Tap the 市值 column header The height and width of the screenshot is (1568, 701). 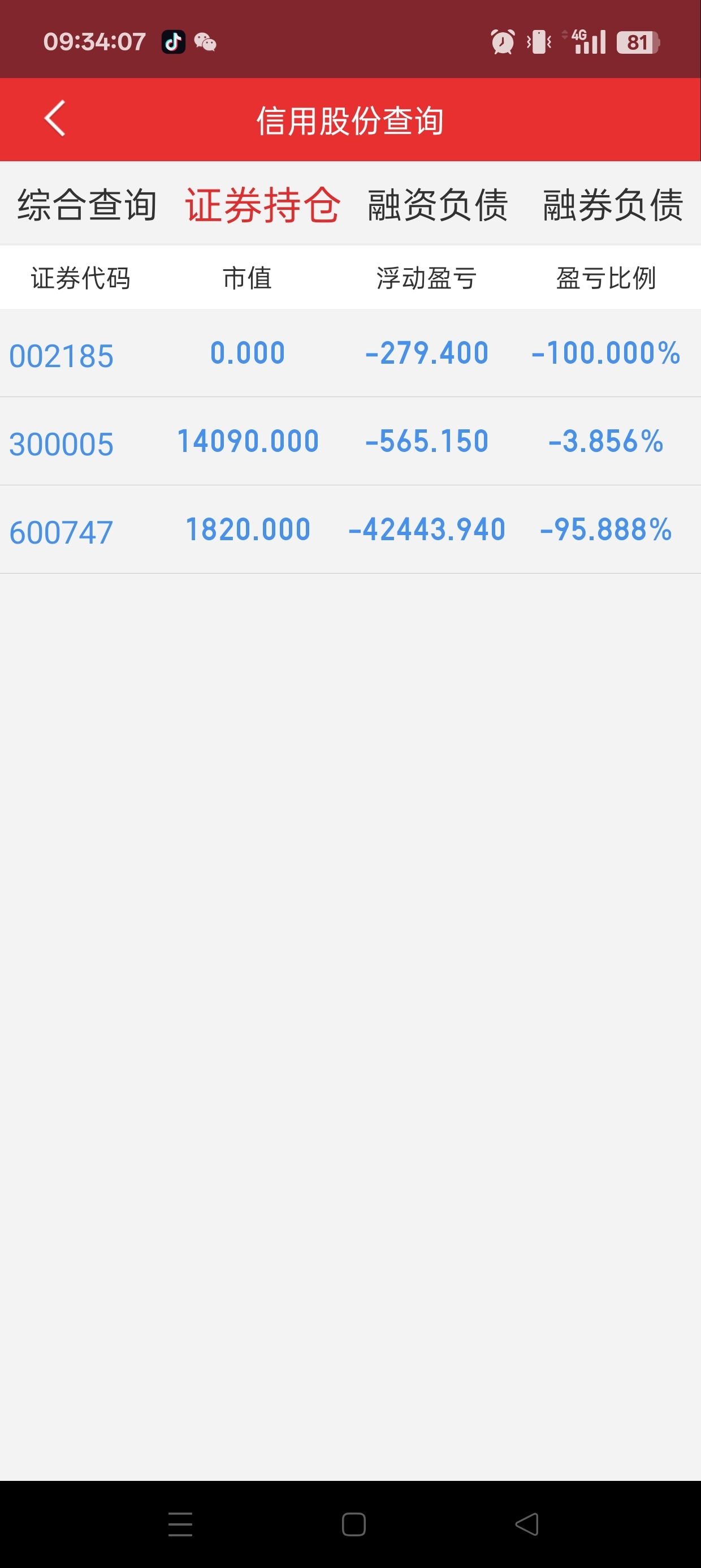tap(247, 278)
